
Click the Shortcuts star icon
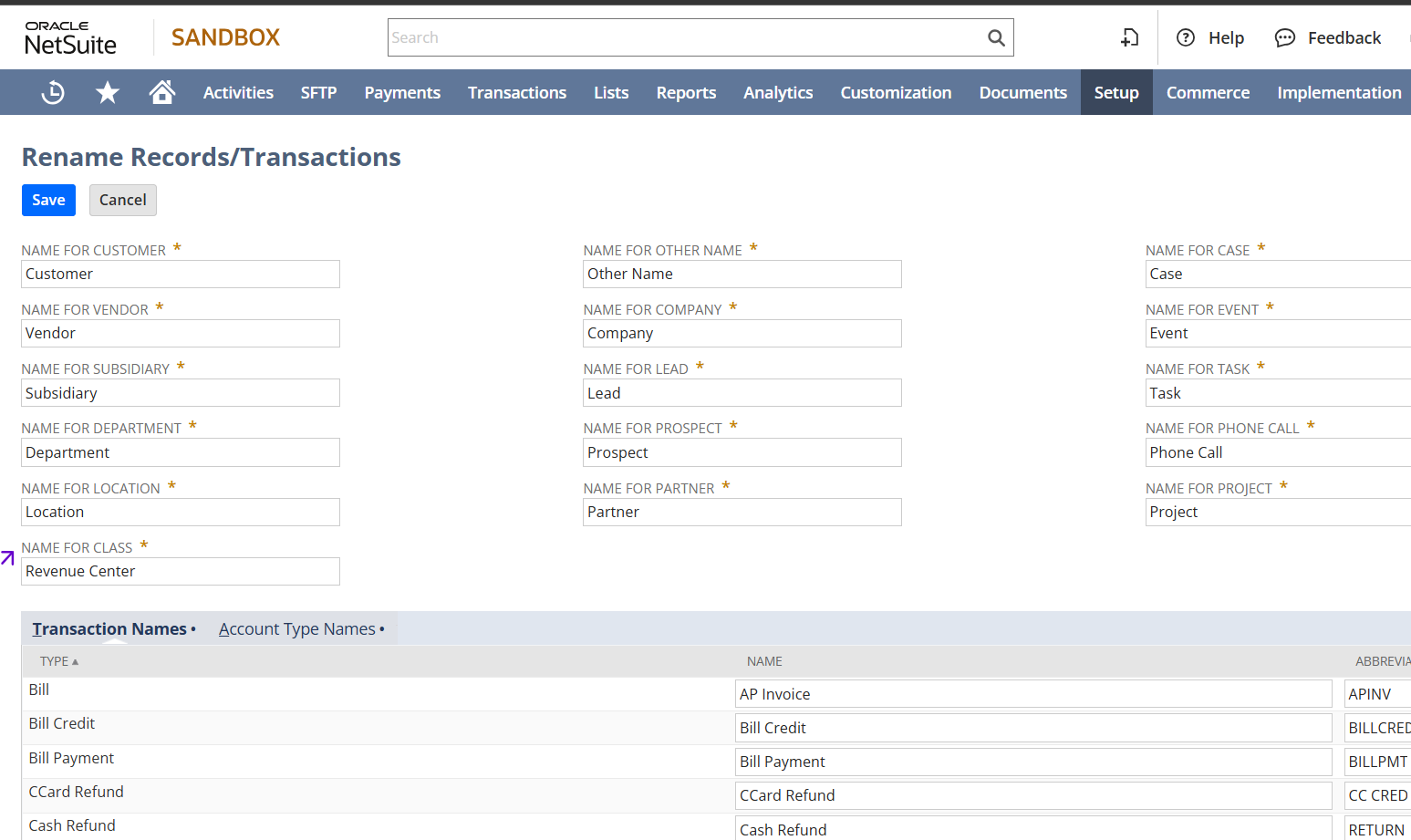108,92
